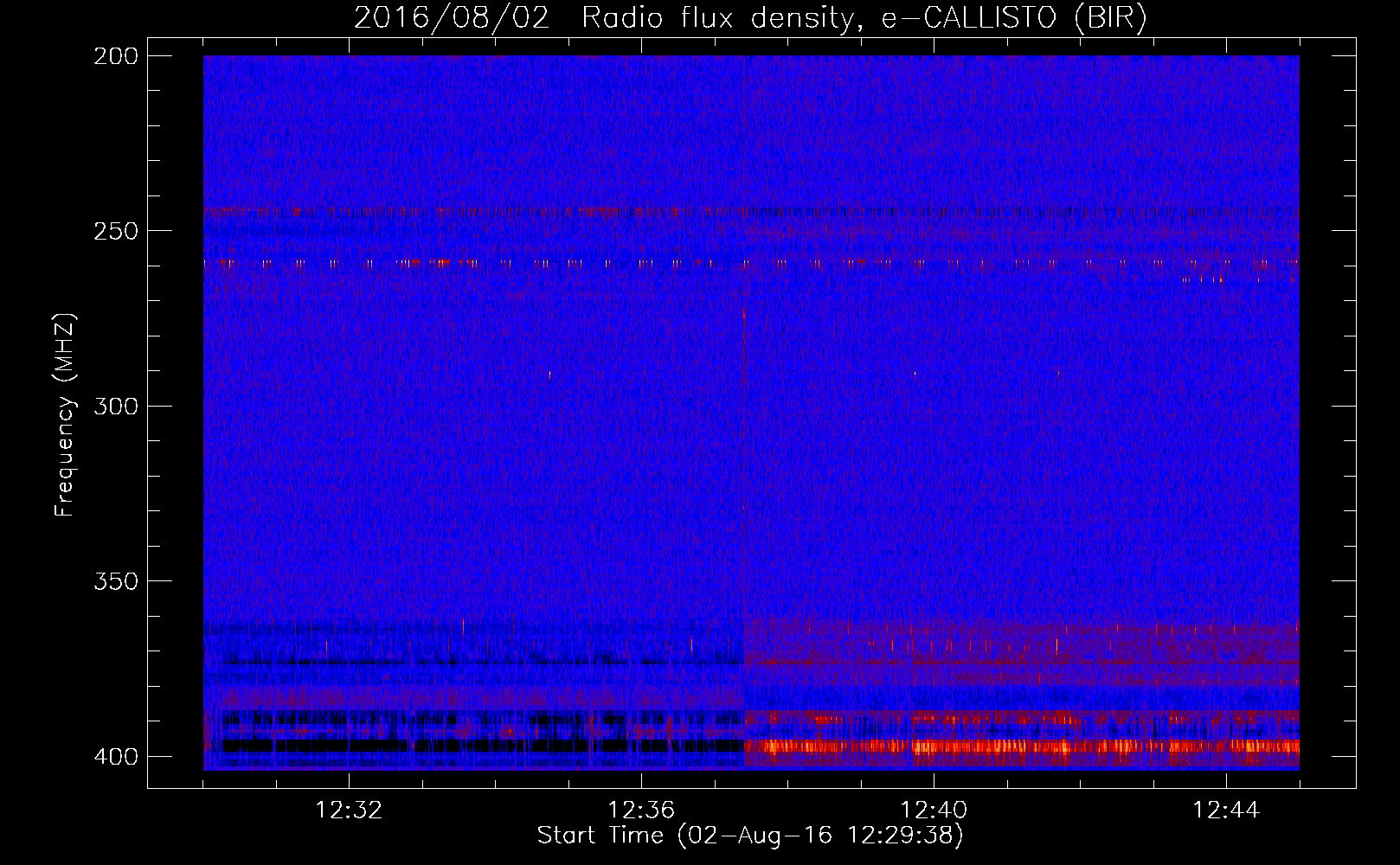Click the 200 frequency tick label

point(116,56)
